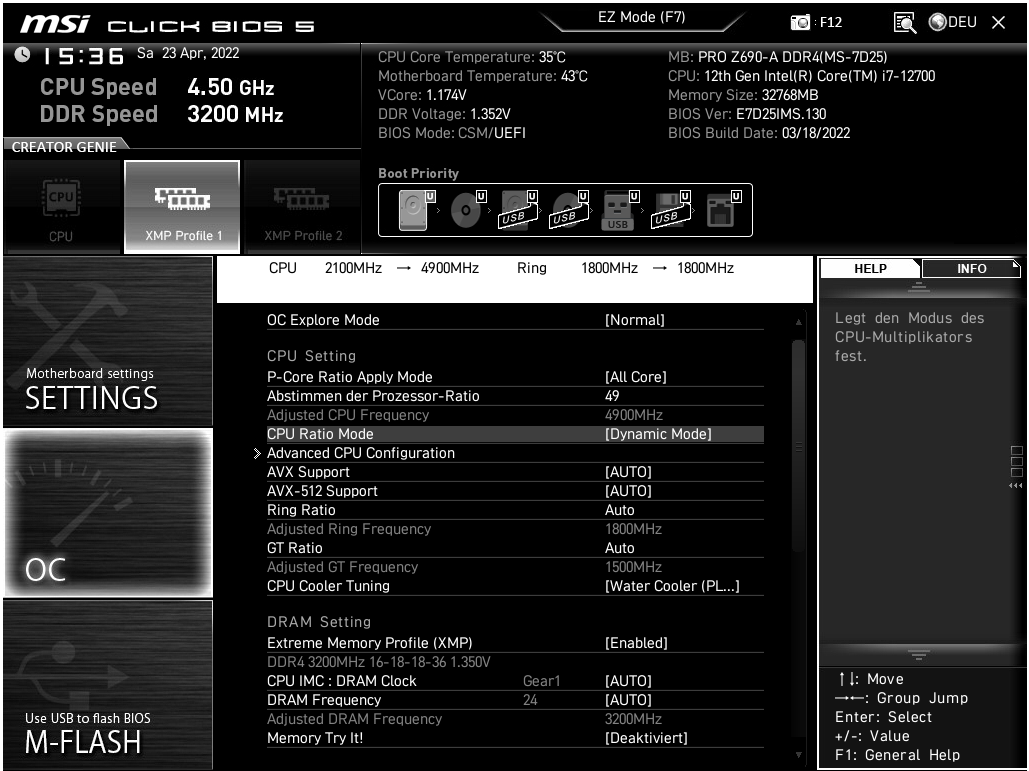Viewport: 1029px width, 771px height.
Task: Change CPU Ratio Mode [Dynamic Mode]
Action: tap(514, 434)
